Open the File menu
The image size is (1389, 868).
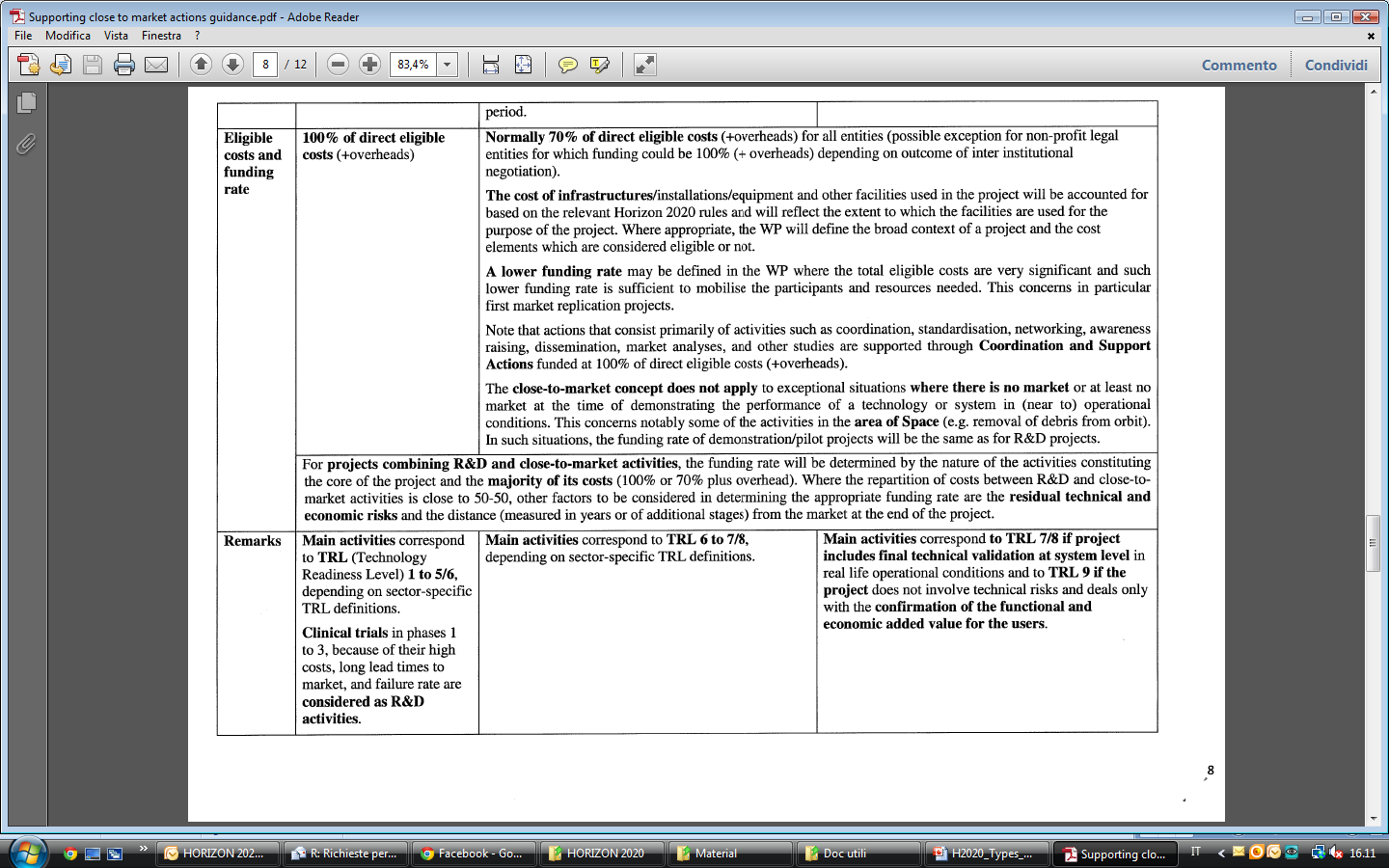(x=23, y=36)
